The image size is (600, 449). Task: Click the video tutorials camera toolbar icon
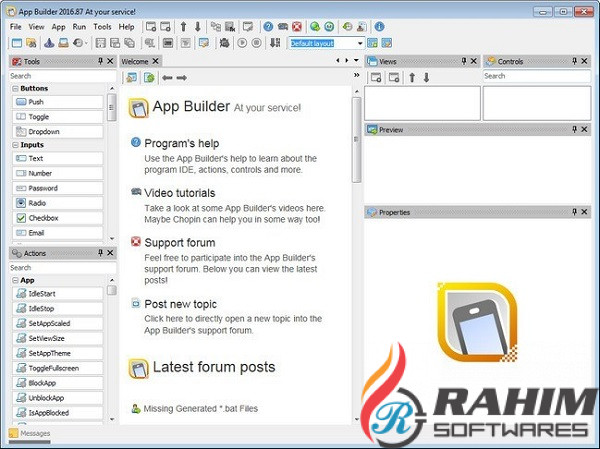coord(283,27)
